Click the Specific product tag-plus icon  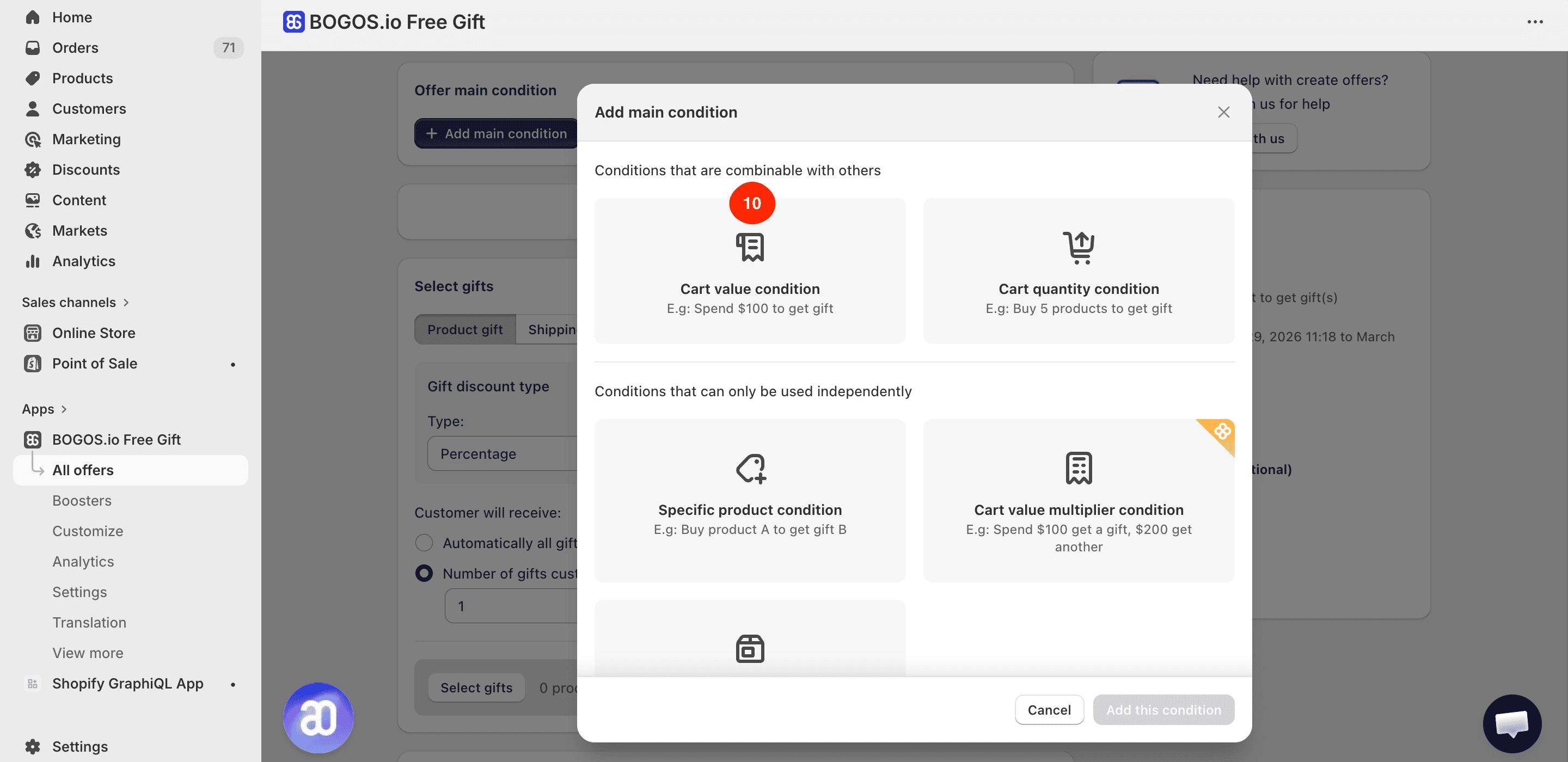751,469
